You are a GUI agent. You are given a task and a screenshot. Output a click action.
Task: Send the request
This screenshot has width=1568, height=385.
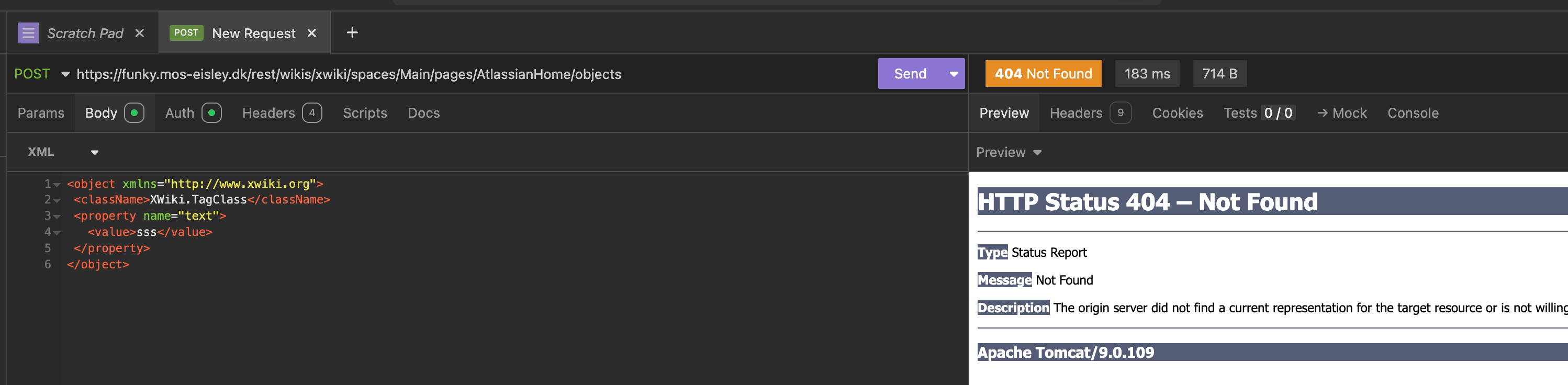point(910,74)
